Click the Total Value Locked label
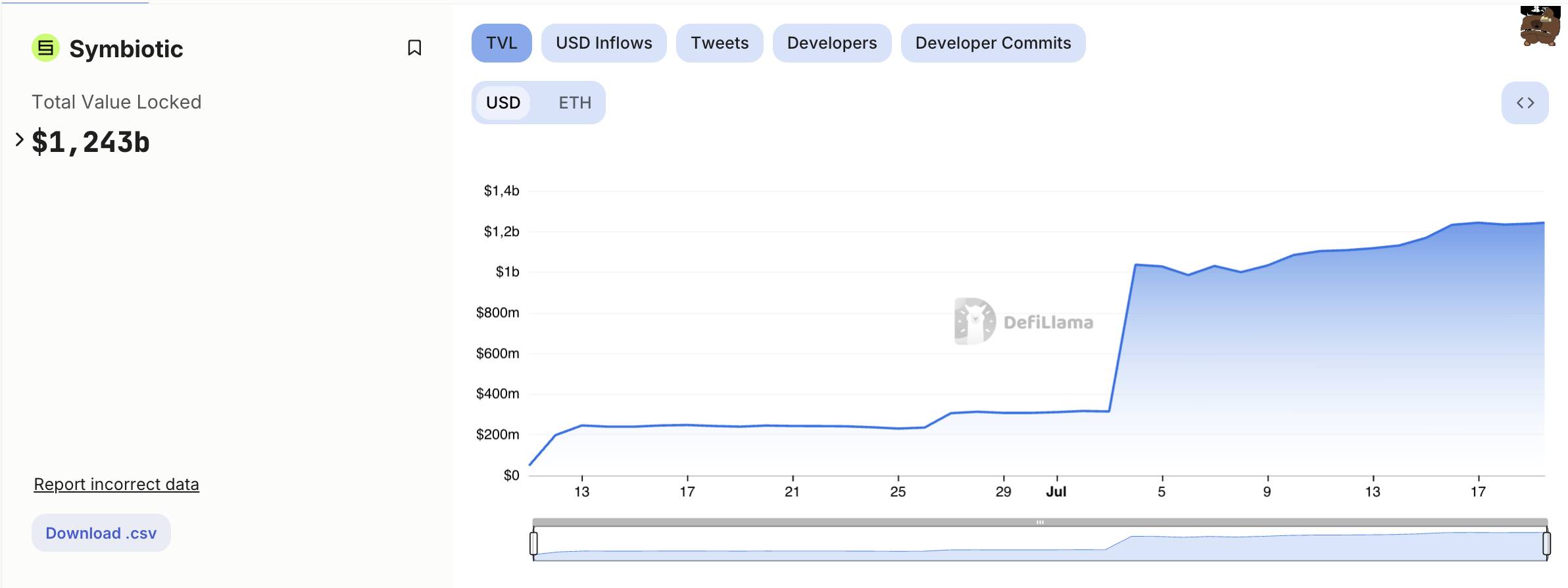Viewport: 1568px width, 588px height. coord(116,102)
